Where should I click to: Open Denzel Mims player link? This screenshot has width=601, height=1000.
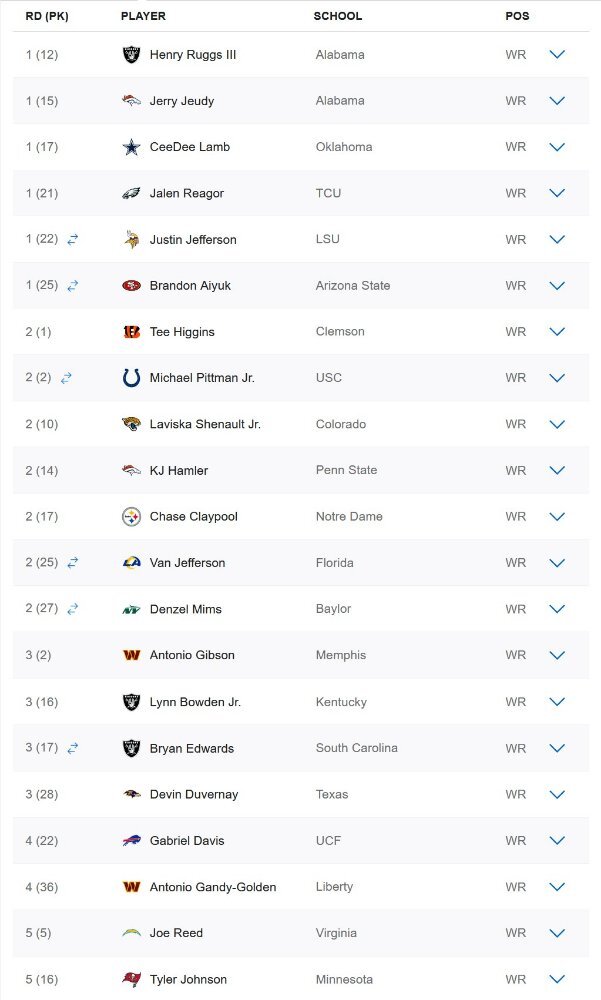point(185,609)
